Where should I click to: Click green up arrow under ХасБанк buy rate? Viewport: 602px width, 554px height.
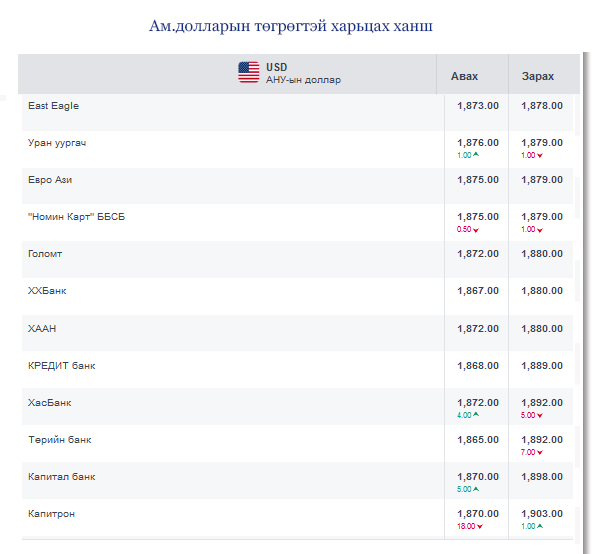coord(476,415)
